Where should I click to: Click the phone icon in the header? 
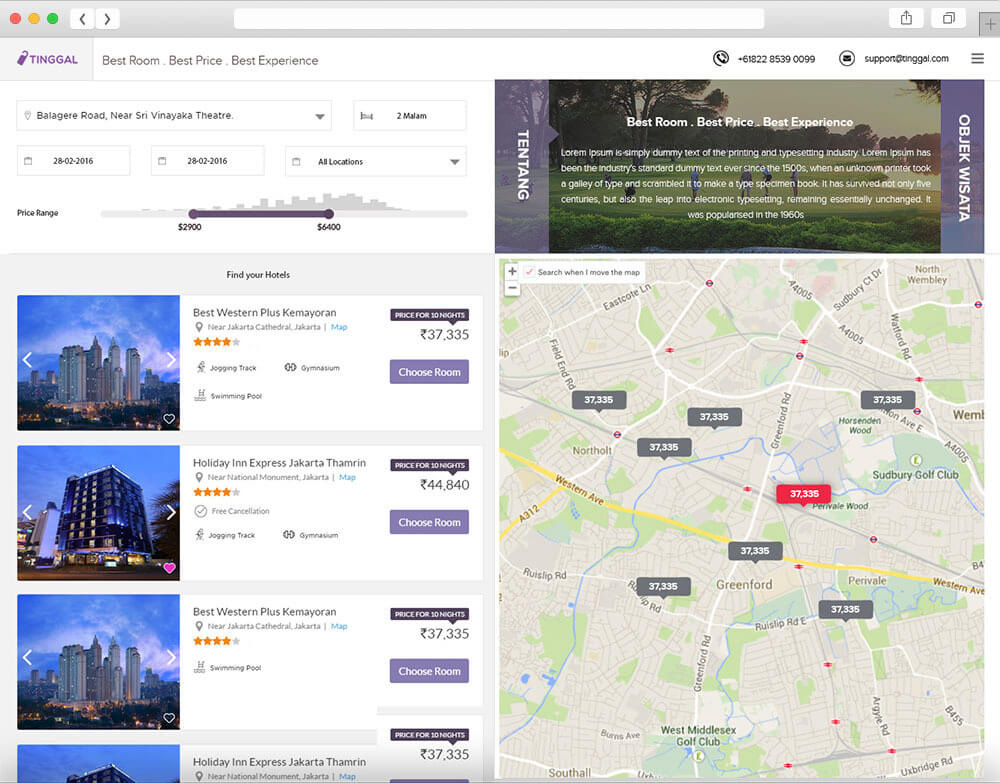point(721,59)
